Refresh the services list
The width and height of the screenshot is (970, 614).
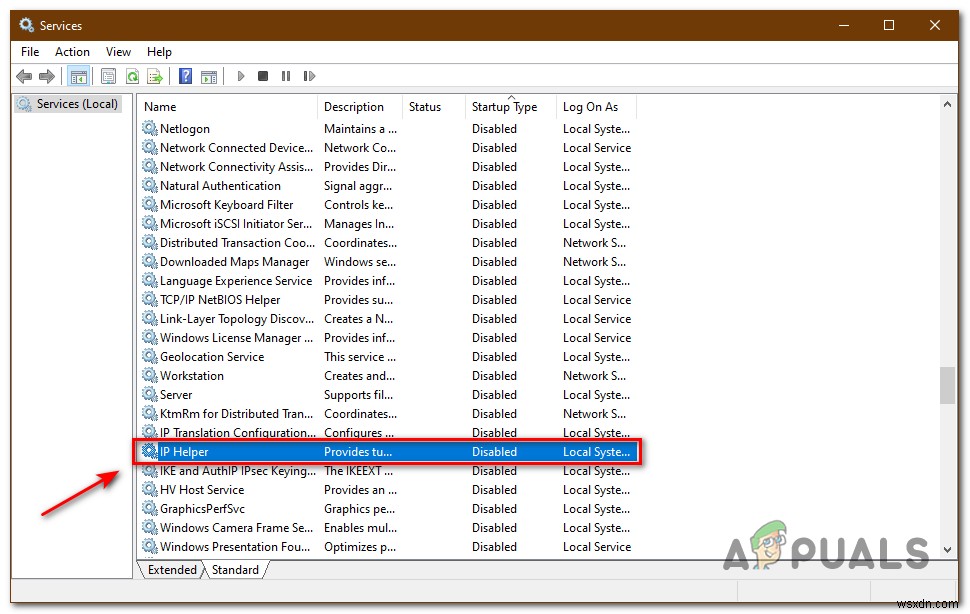tap(133, 75)
